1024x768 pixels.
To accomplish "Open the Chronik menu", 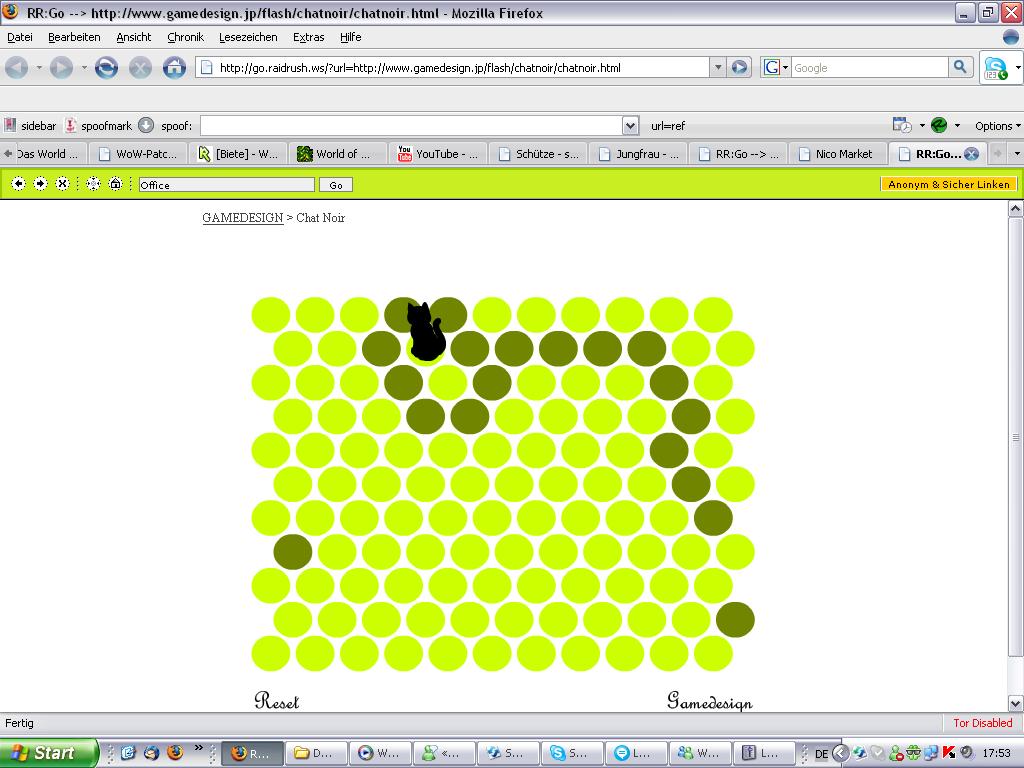I will tap(185, 37).
